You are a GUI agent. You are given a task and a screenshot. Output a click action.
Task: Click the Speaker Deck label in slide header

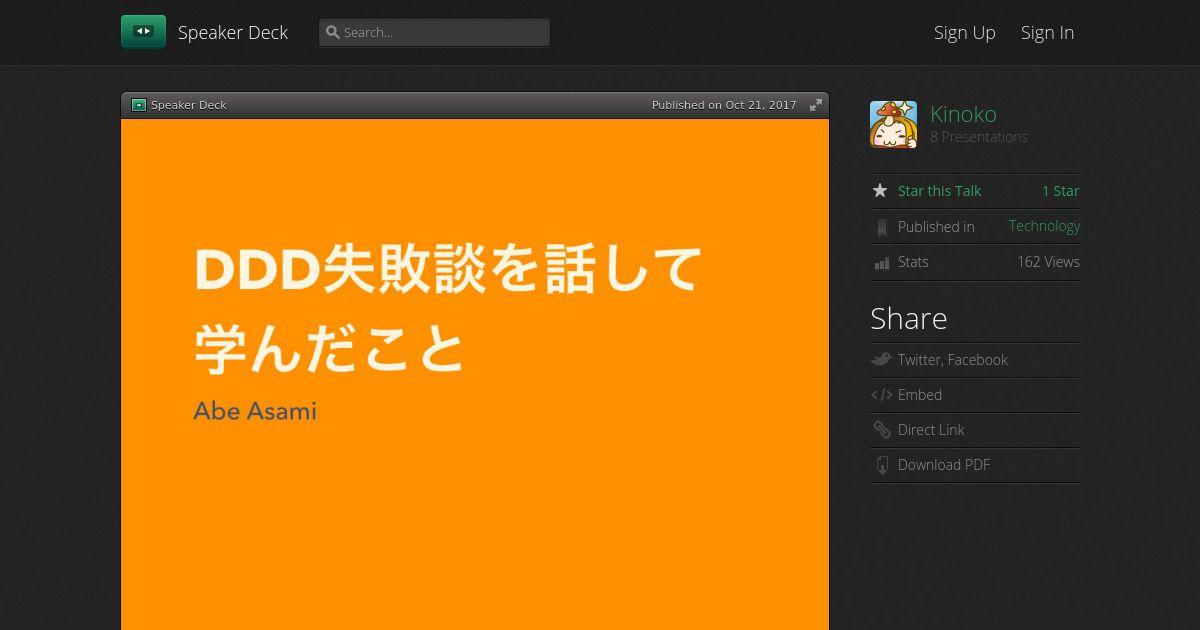click(x=189, y=105)
